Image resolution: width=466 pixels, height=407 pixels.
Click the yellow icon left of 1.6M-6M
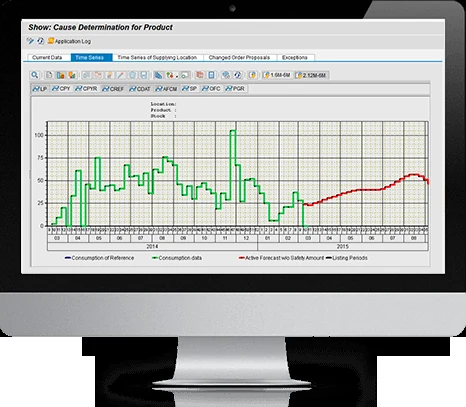252,75
